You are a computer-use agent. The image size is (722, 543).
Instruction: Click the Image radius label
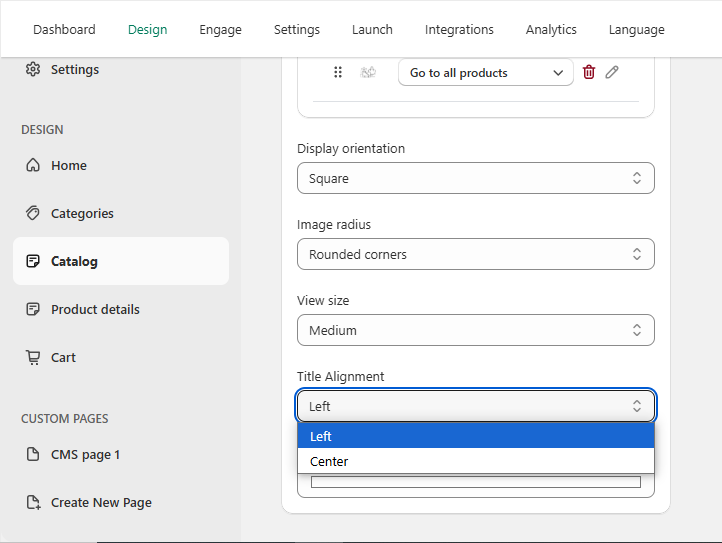point(334,224)
